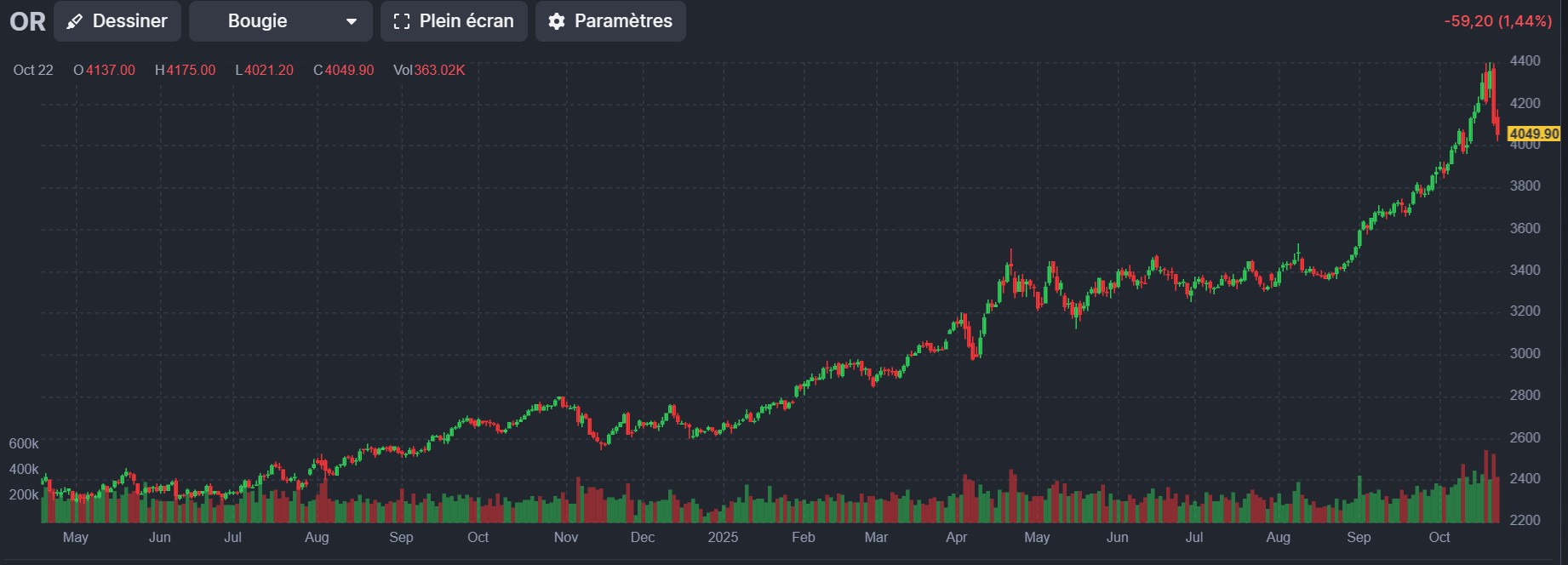Click the Plein écran expand icon
1568x565 pixels.
(x=402, y=21)
